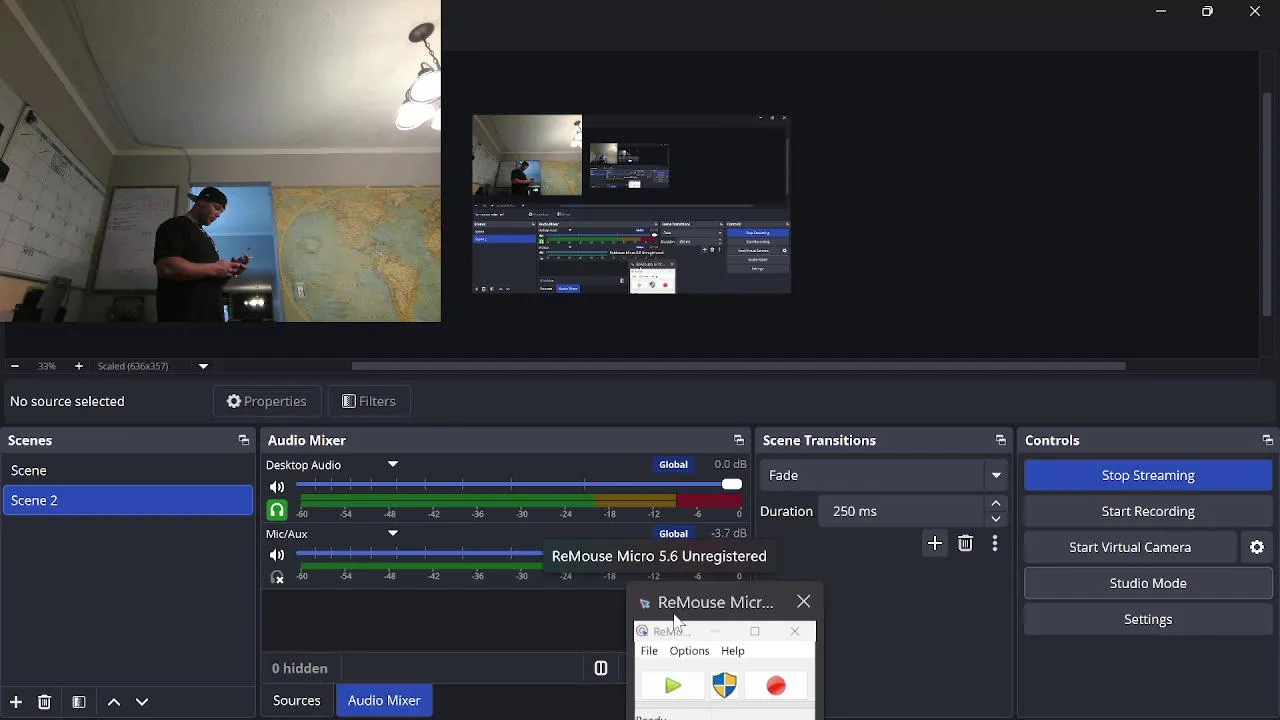1280x720 pixels.
Task: Increase transition duration with up arrow
Action: (996, 504)
